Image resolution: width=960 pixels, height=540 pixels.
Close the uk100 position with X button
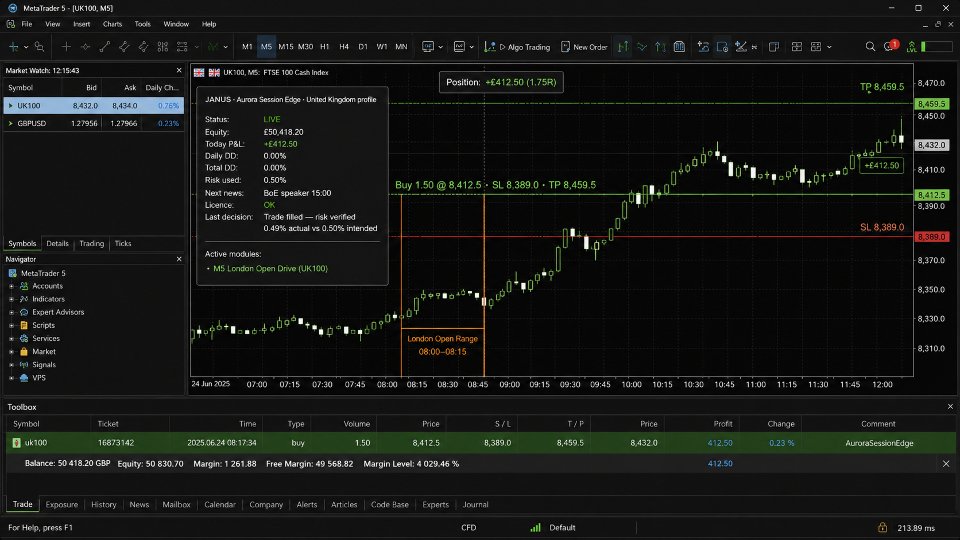point(946,463)
